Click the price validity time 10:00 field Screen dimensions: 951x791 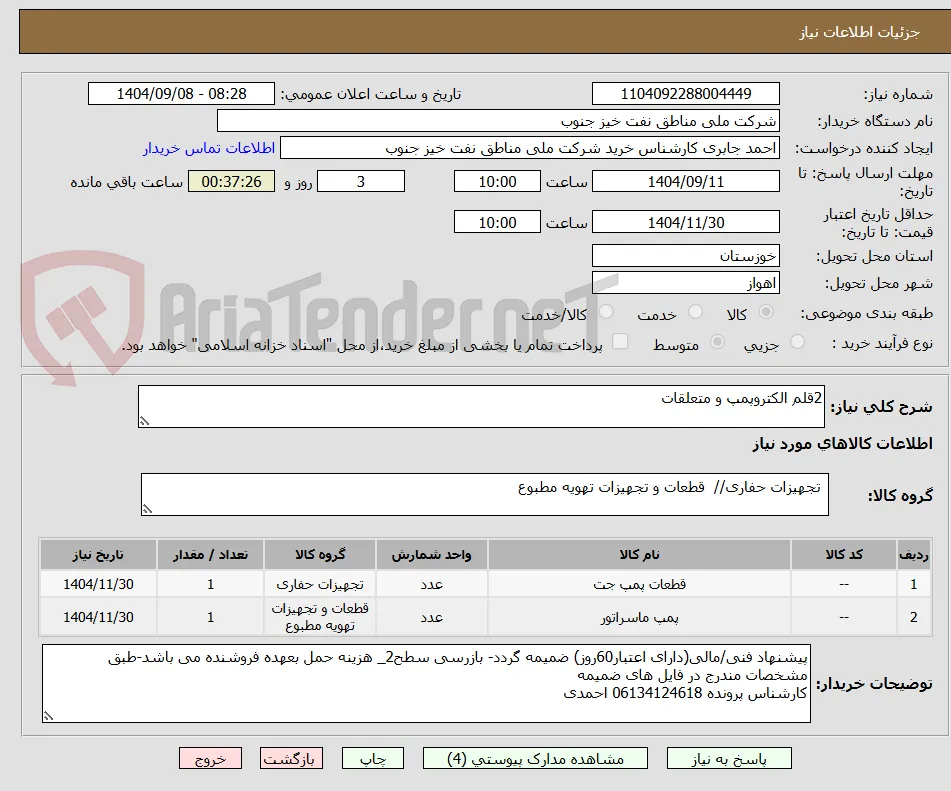[497, 222]
